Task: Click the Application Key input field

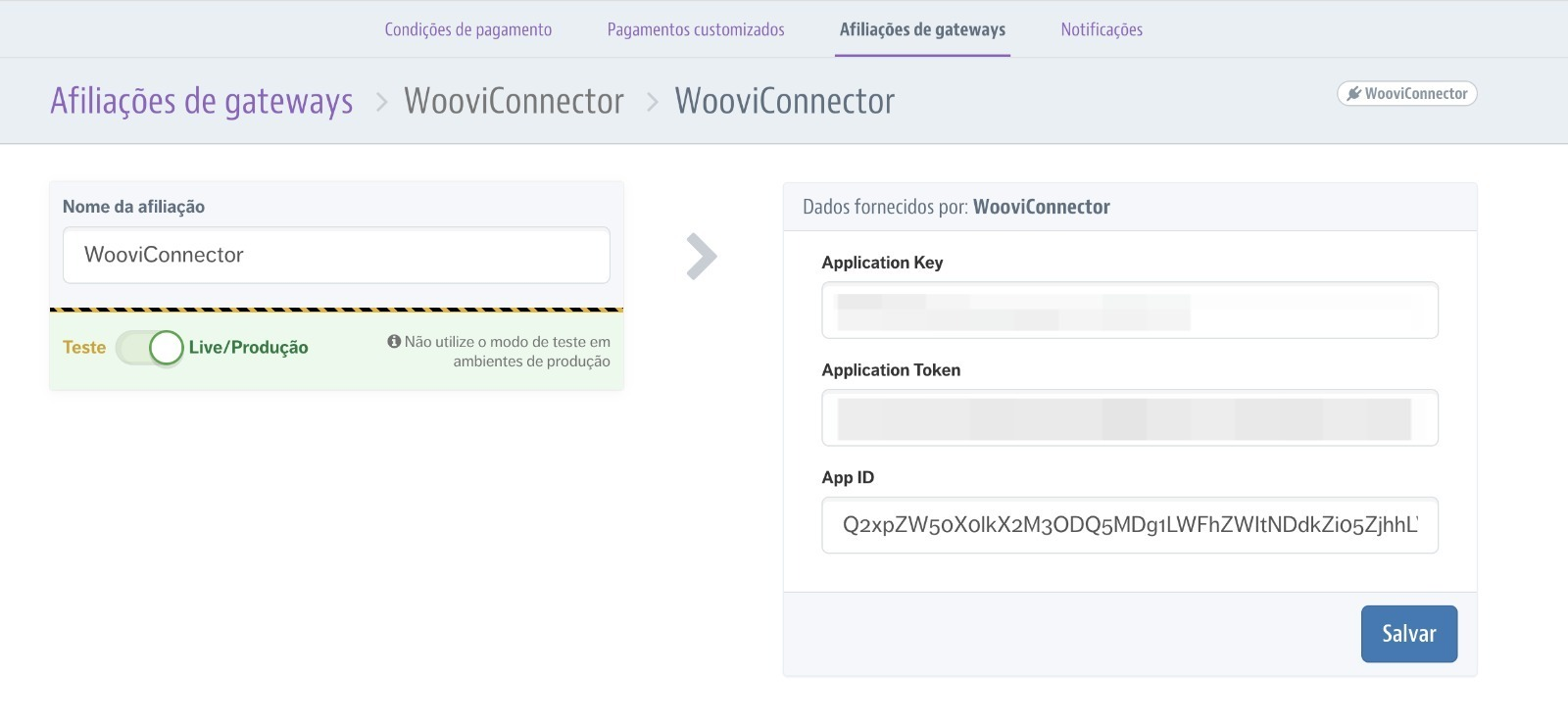Action: 1130,311
